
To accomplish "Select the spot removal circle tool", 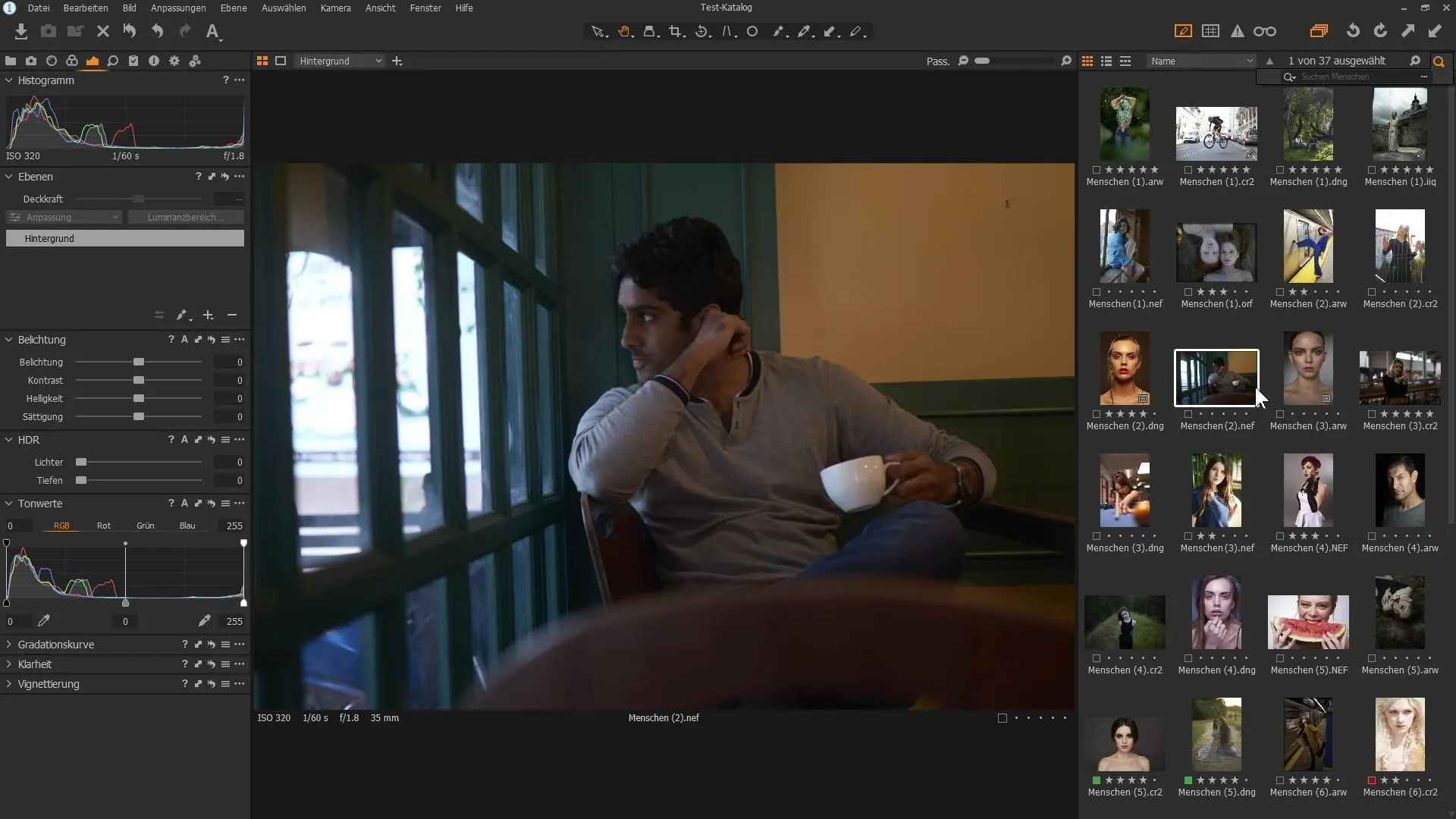I will 752,32.
